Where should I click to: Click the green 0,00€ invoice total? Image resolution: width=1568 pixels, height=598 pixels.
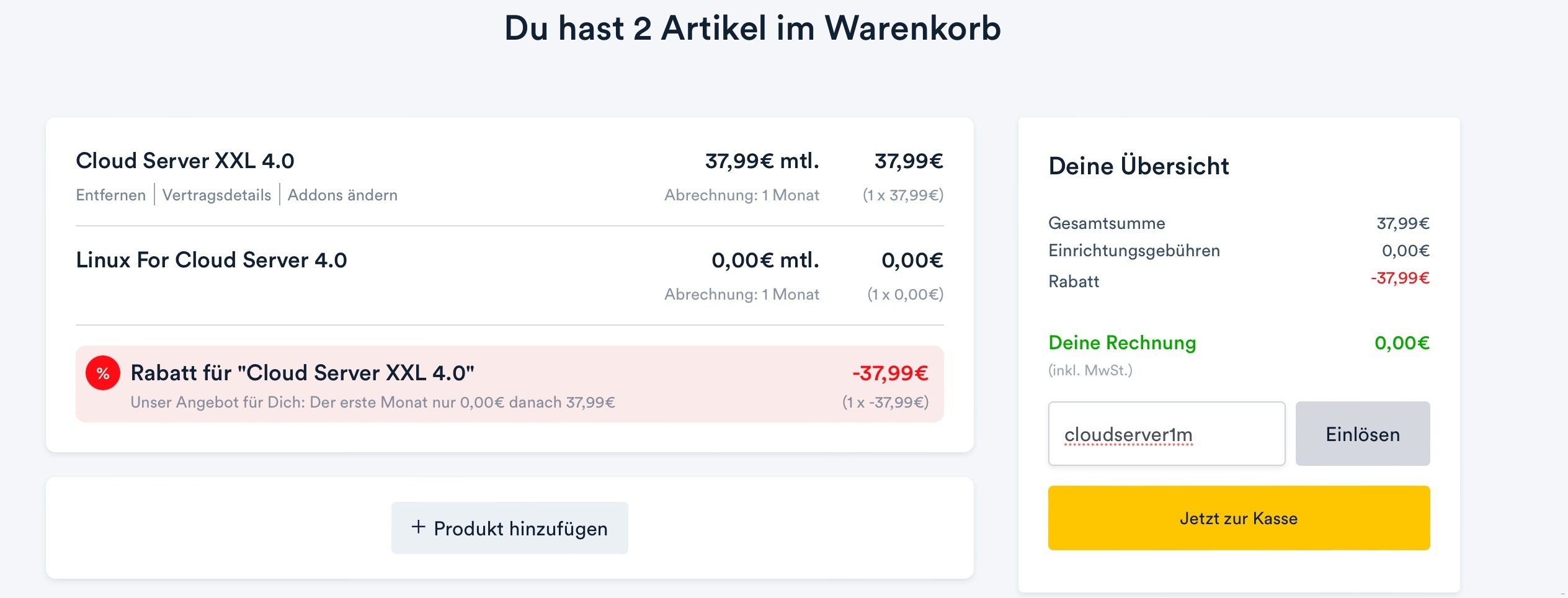click(1402, 343)
